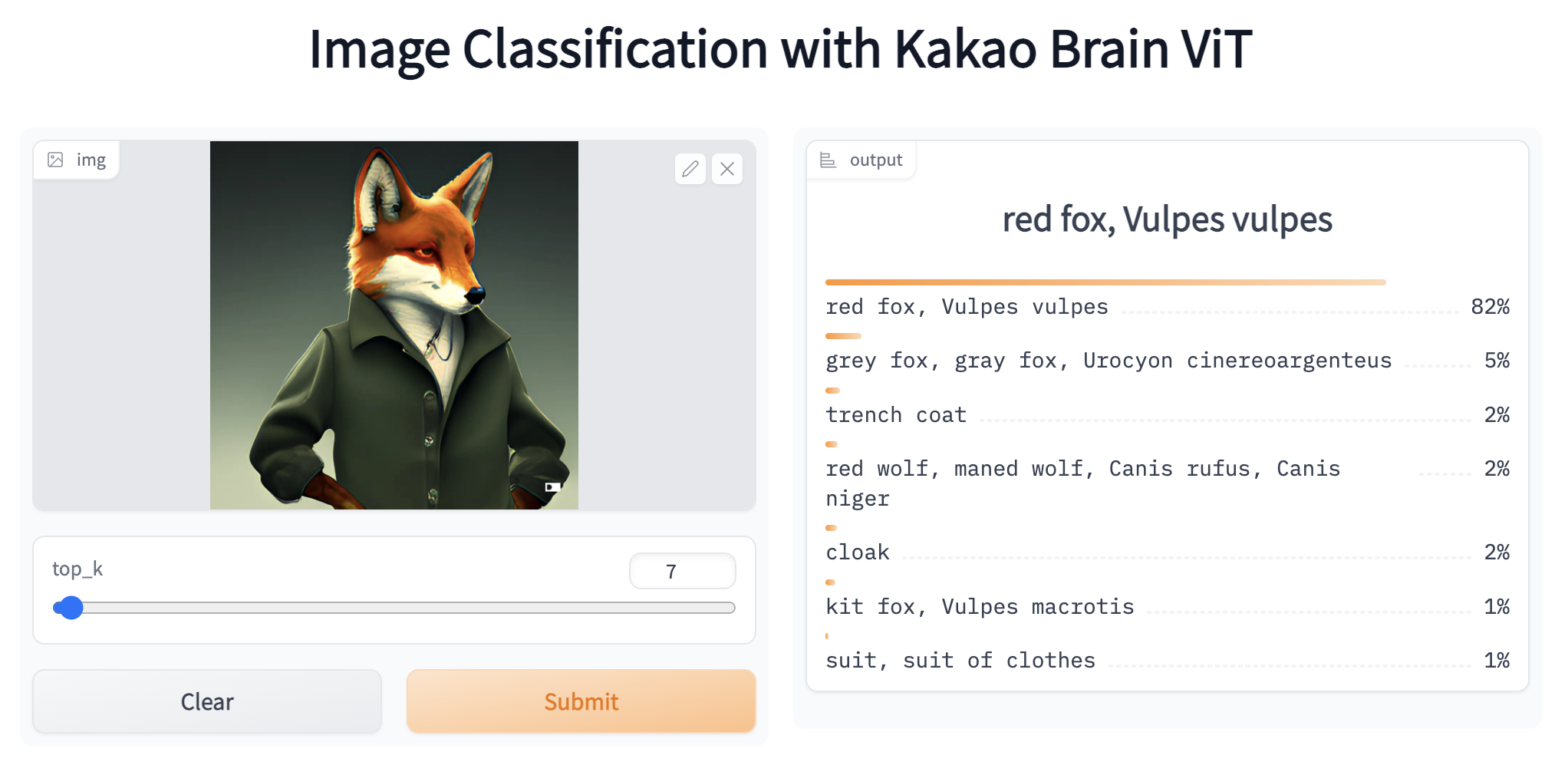The width and height of the screenshot is (1568, 775).
Task: Click the output label chart icon
Action: (x=828, y=160)
